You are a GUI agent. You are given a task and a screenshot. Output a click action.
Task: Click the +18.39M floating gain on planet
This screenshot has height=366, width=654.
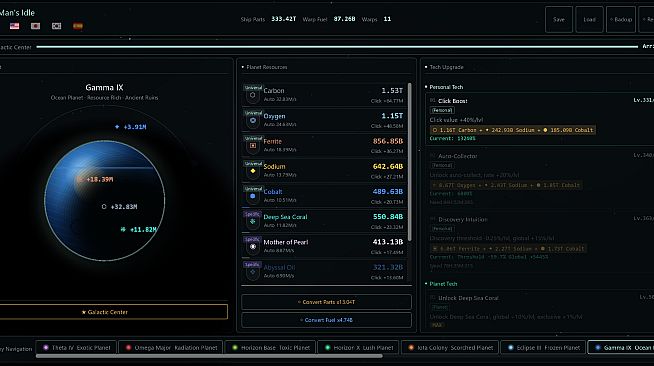pyautogui.click(x=96, y=179)
